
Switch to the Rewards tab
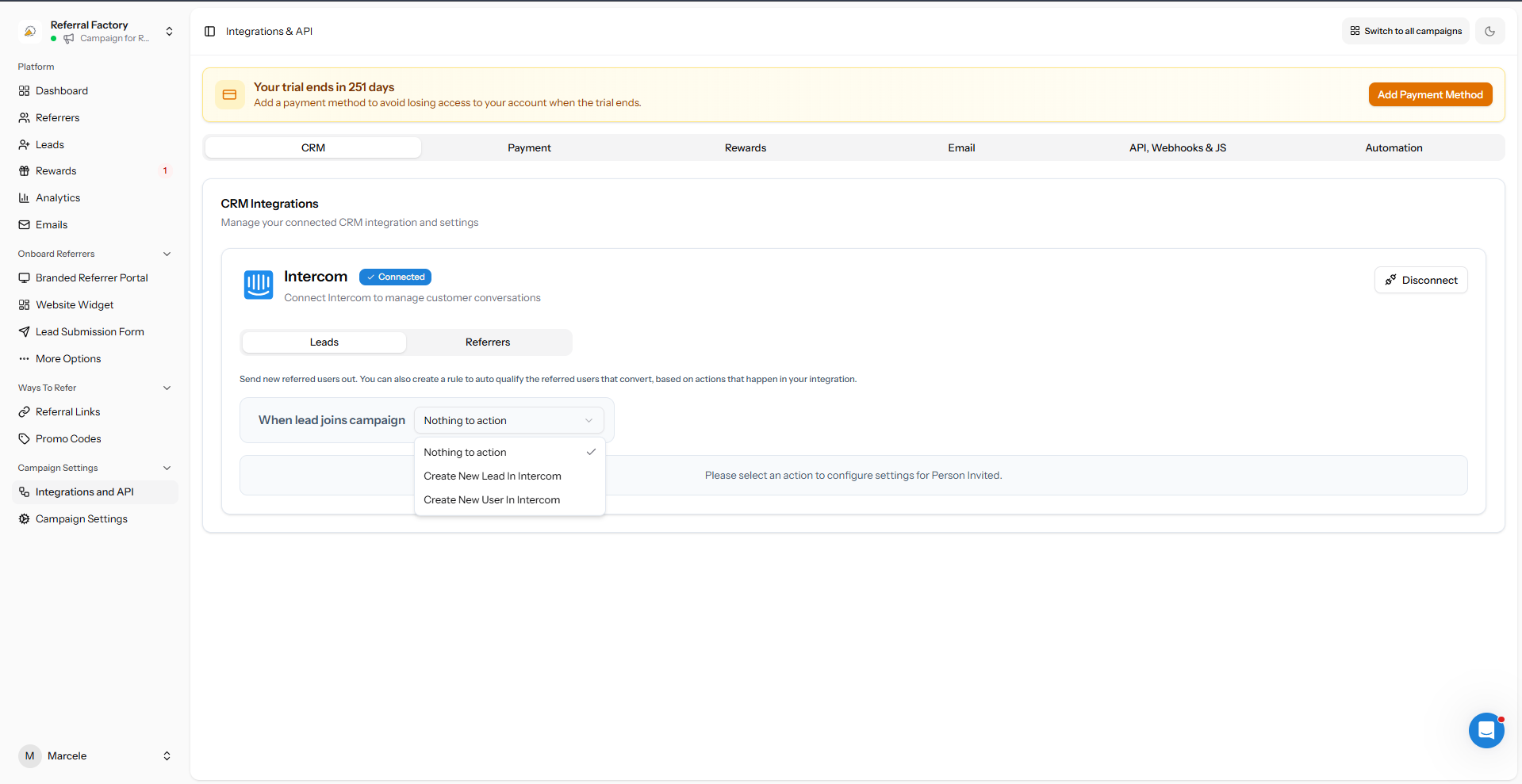[746, 148]
